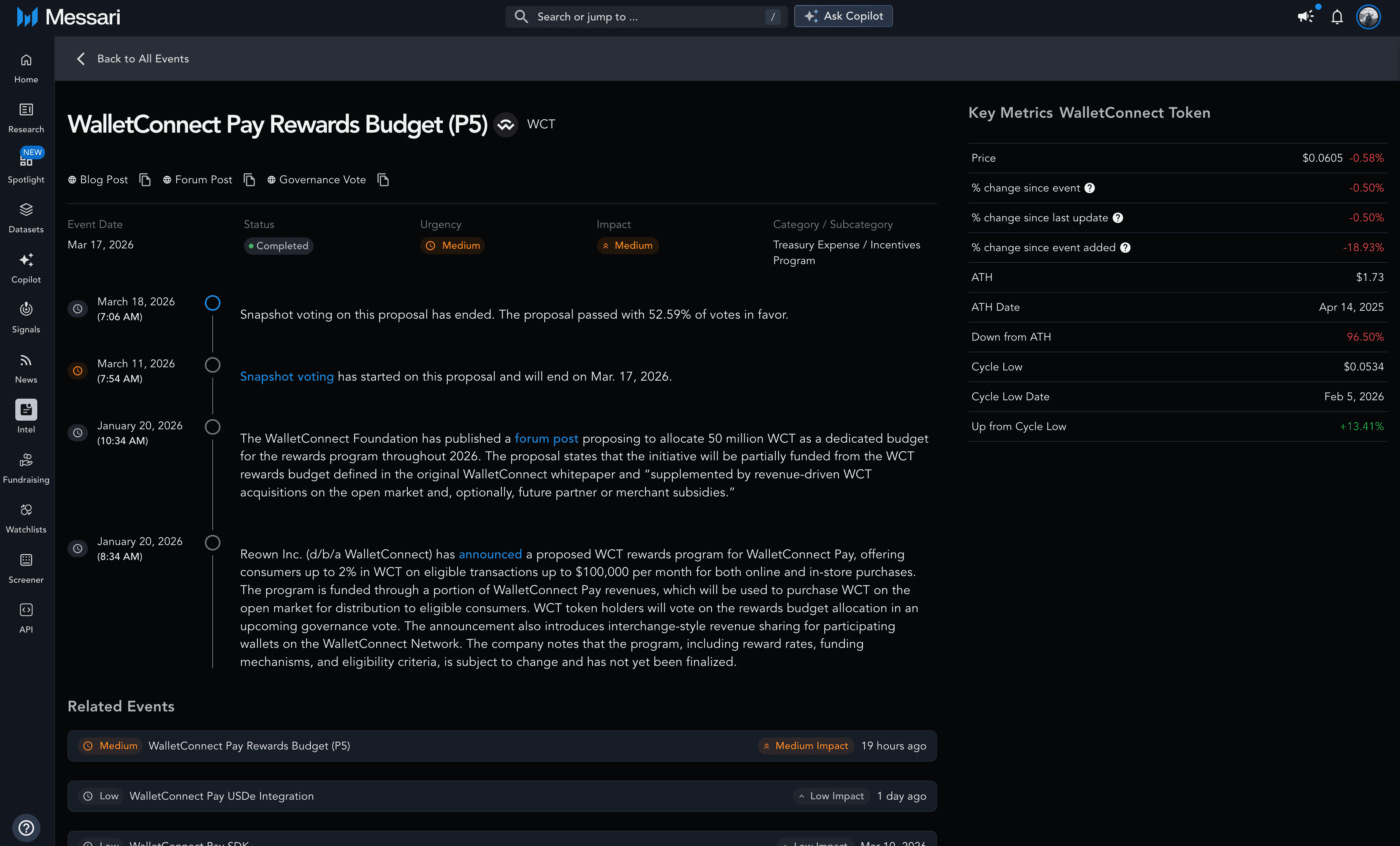The width and height of the screenshot is (1400, 846).
Task: Open the user profile avatar menu
Action: pos(1368,17)
